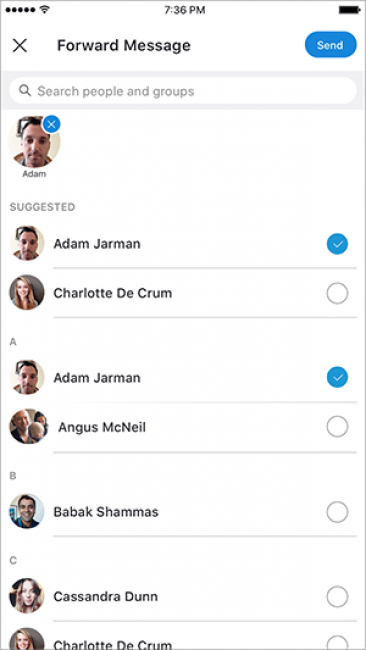Uncheck Adam Jarman under section A
Screen dimensions: 366x650
[337, 377]
